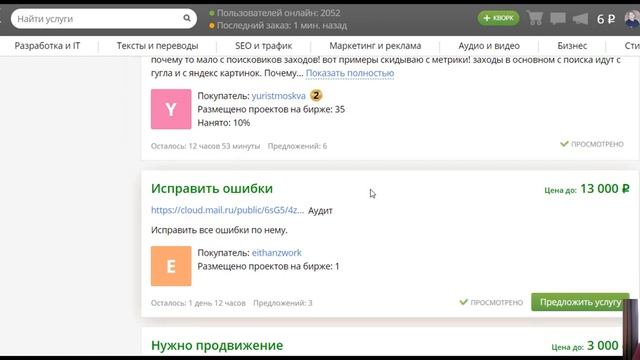Click Размещено проектов на бирже: 35
Screen dimensions: 640x360
click(x=271, y=109)
